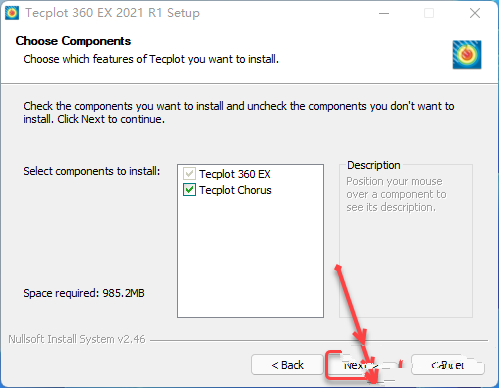Viewport: 499px width, 388px height.
Task: Click the Description box hint text
Action: point(396,194)
